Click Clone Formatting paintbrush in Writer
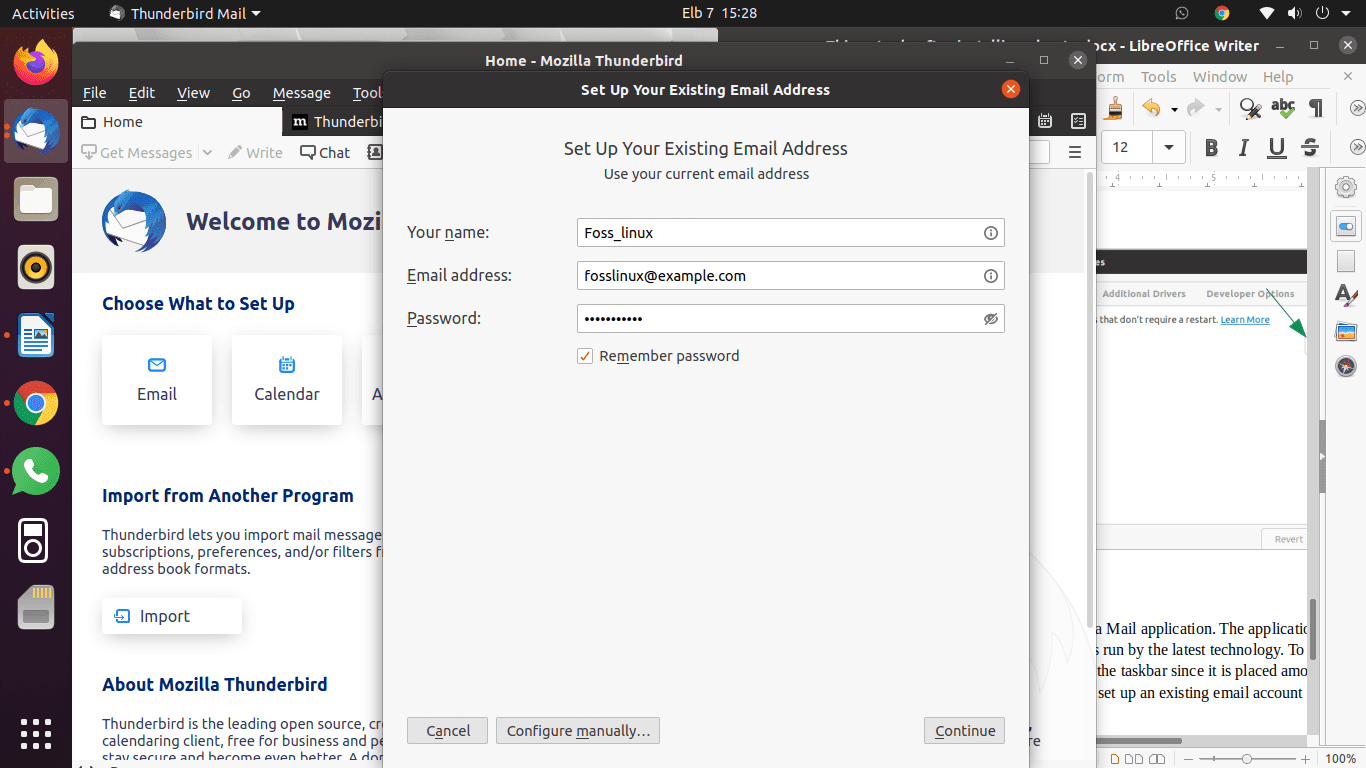This screenshot has width=1366, height=768. pyautogui.click(x=1116, y=107)
